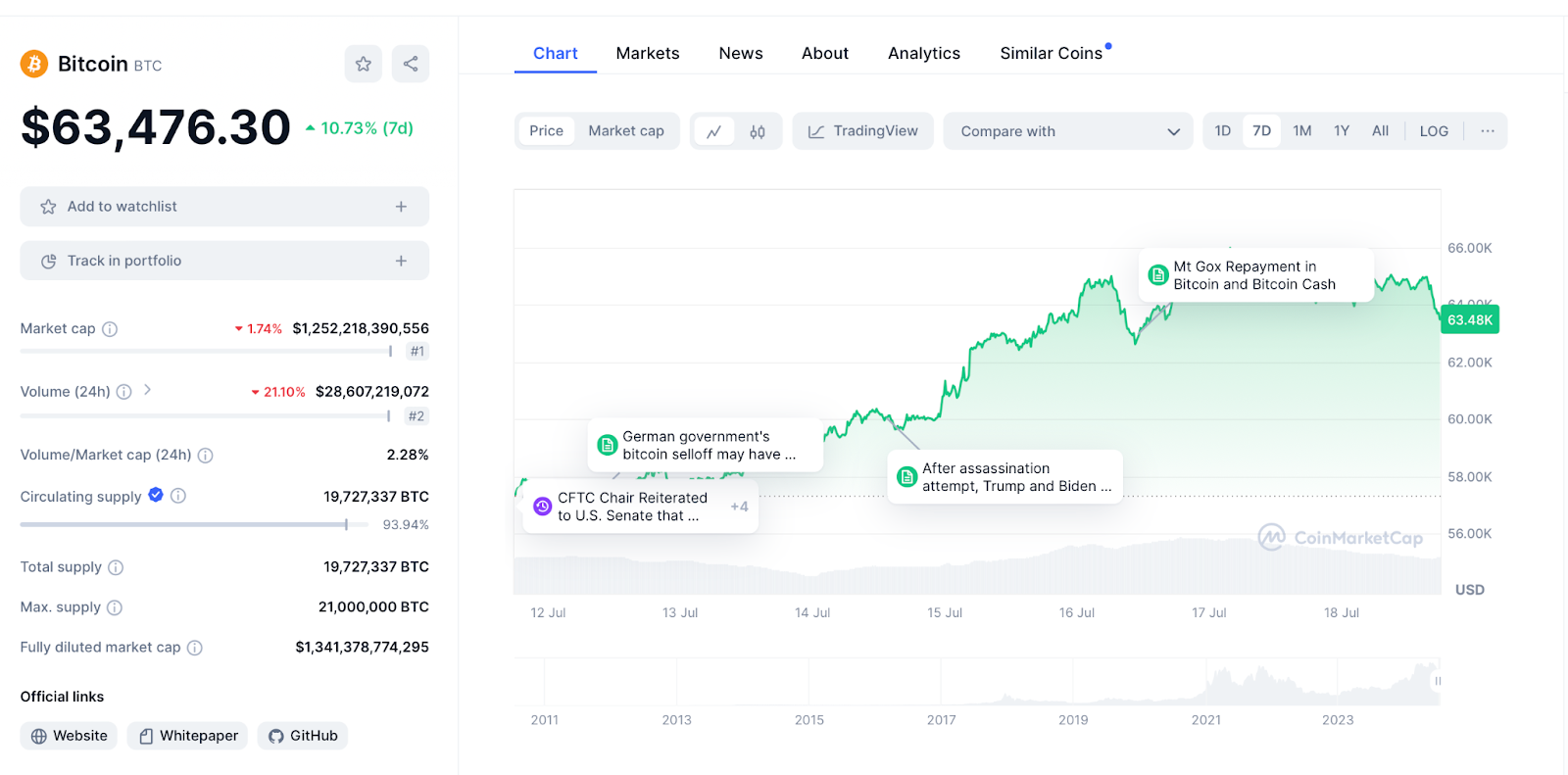Open the GitHub official link
The width and height of the screenshot is (1568, 775).
[x=303, y=736]
